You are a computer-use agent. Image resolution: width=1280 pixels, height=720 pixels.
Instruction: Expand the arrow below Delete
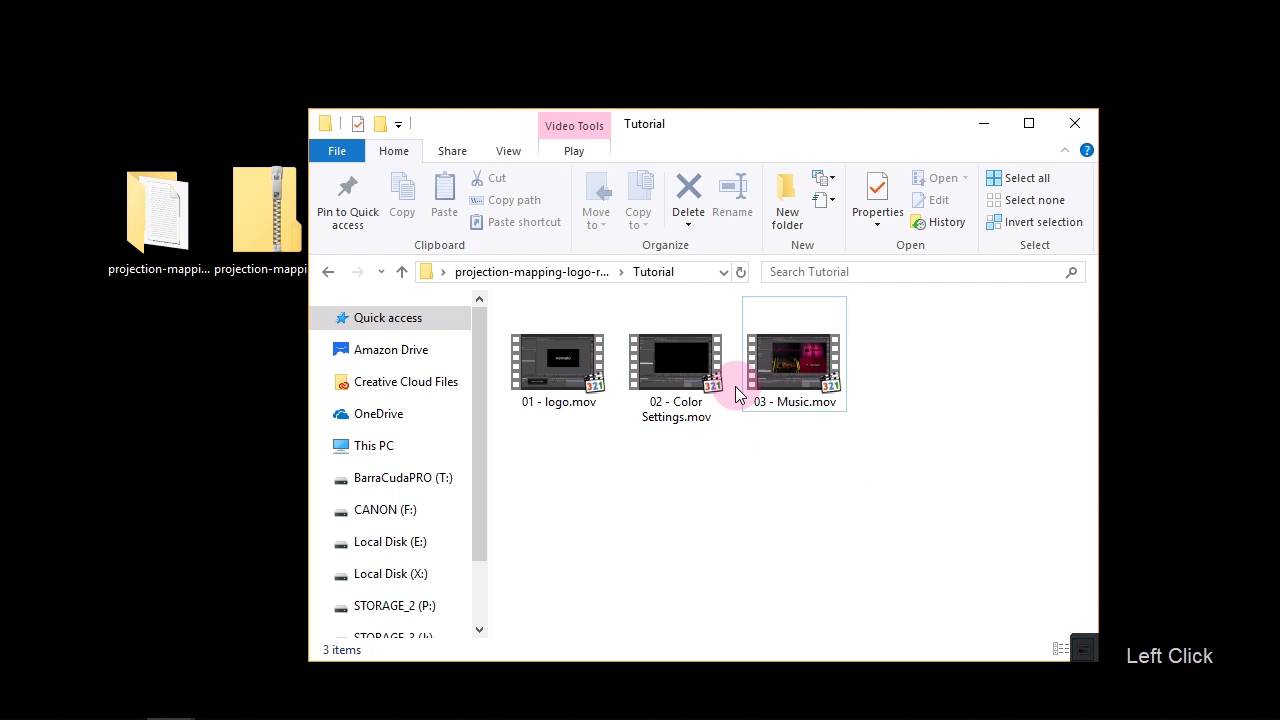point(688,225)
